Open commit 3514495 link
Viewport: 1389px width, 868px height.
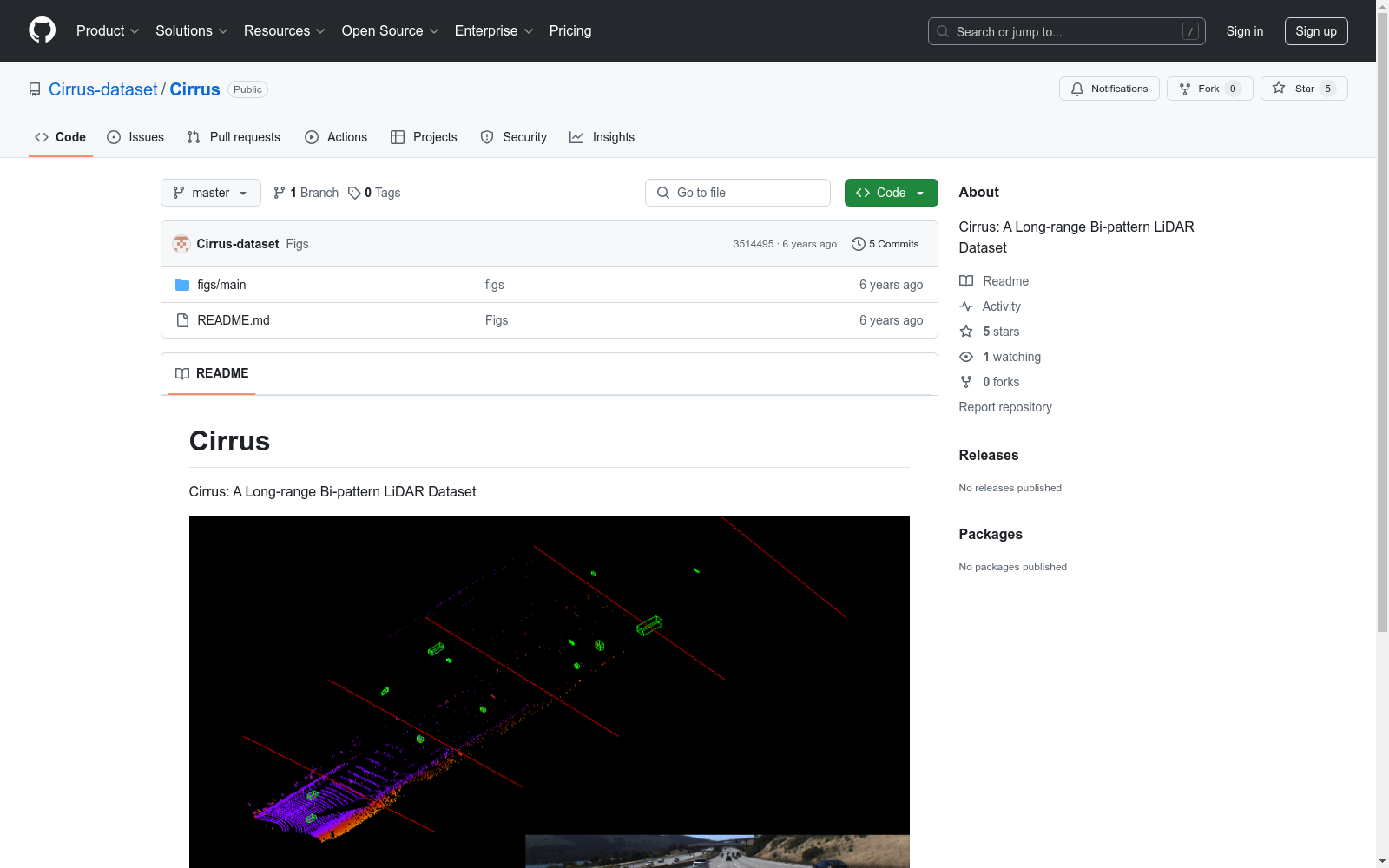754,244
